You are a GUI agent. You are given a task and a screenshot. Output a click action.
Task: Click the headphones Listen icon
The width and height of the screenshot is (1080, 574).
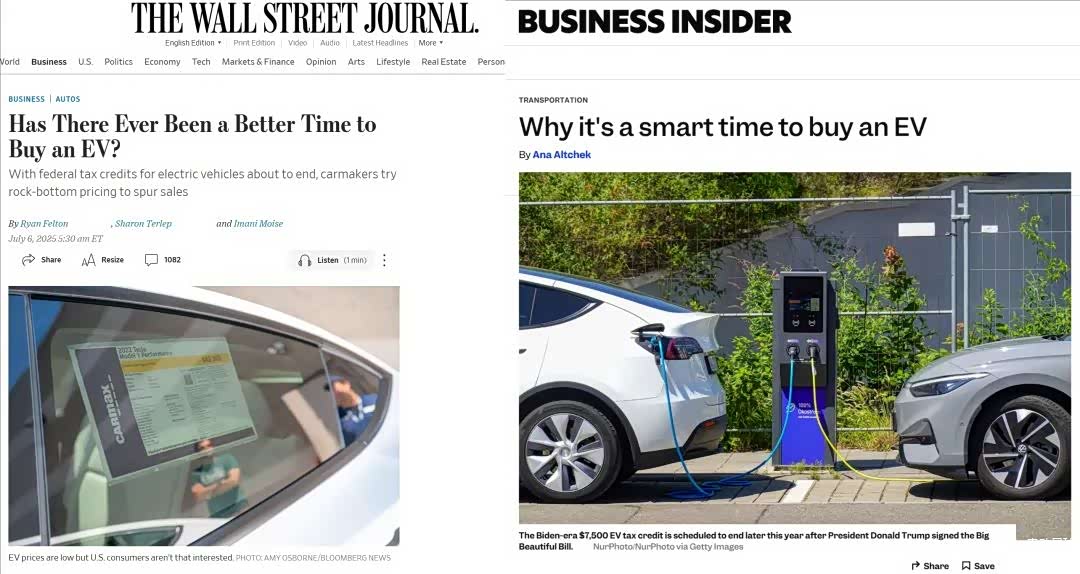coord(304,260)
